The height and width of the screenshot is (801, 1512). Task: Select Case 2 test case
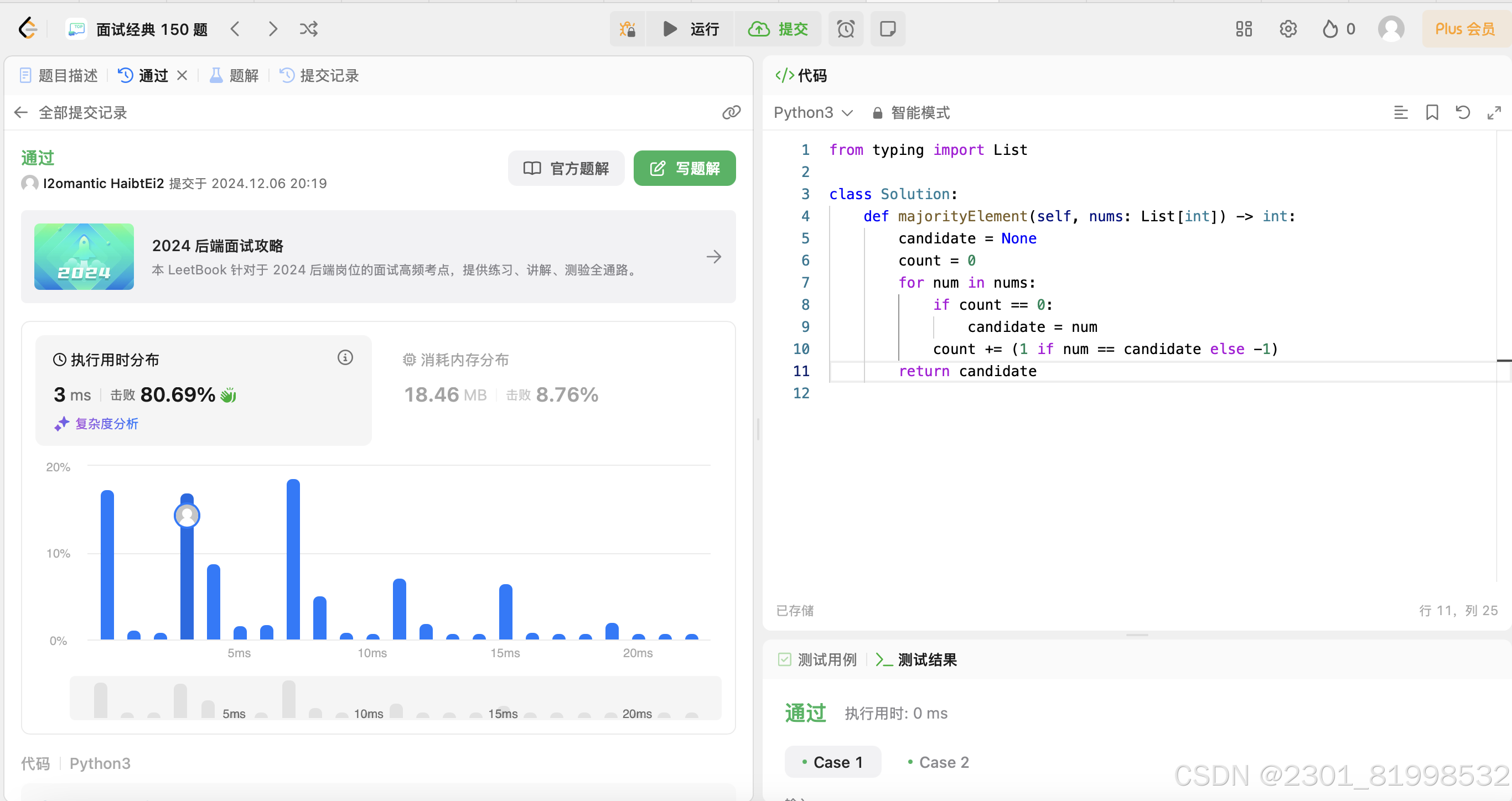point(938,762)
